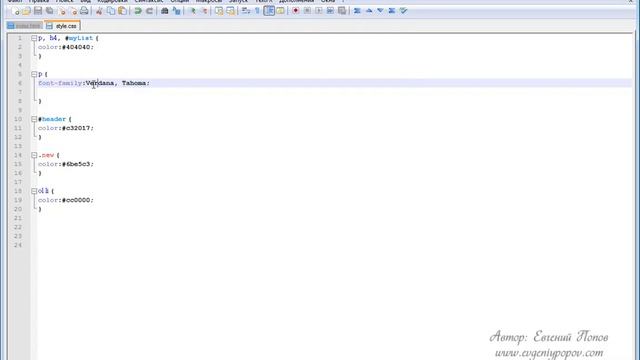Switch to the other document tab beside style.css
The image size is (640, 360).
click(x=24, y=26)
